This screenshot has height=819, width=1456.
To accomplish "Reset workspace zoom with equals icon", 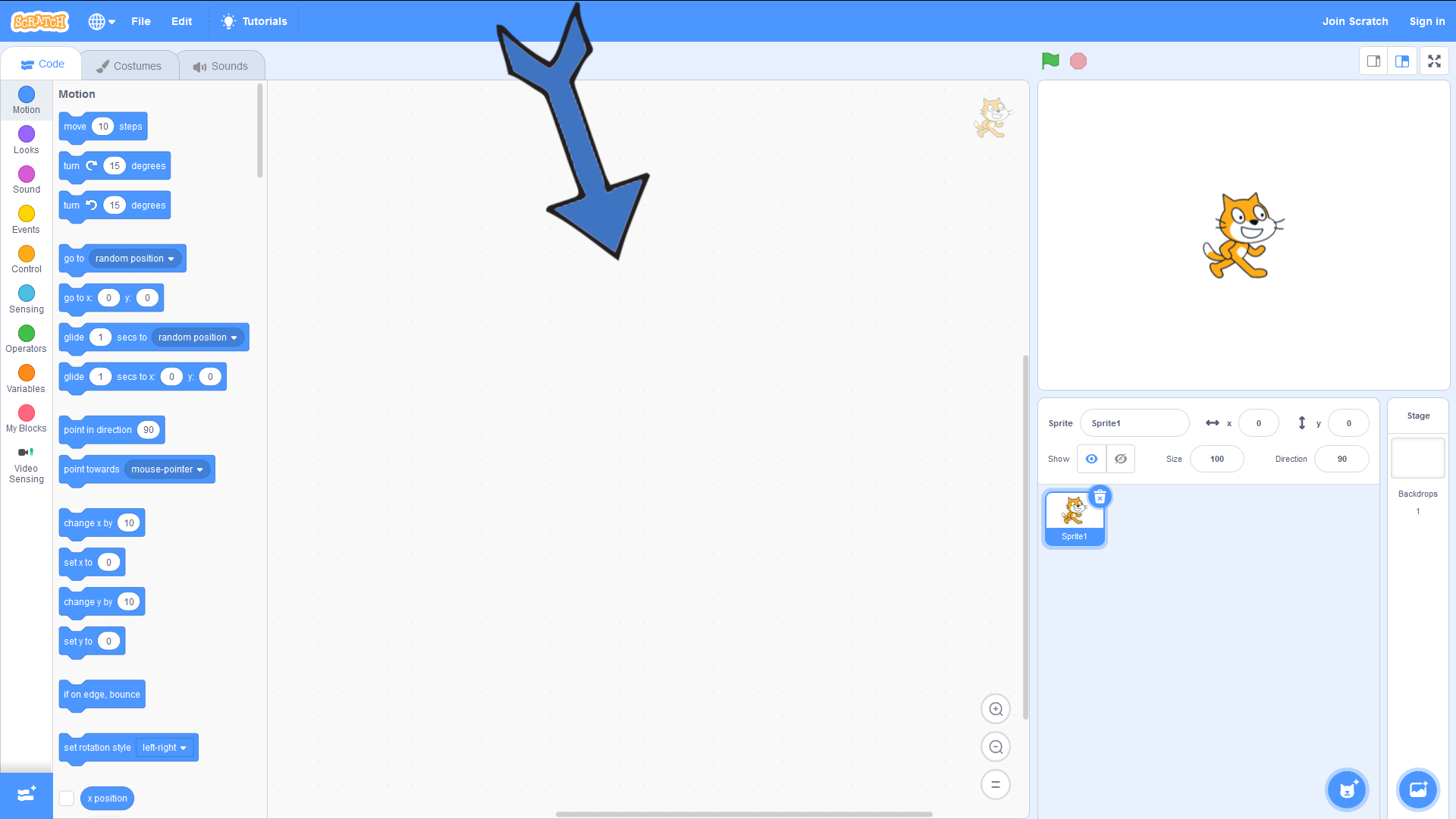I will [996, 785].
